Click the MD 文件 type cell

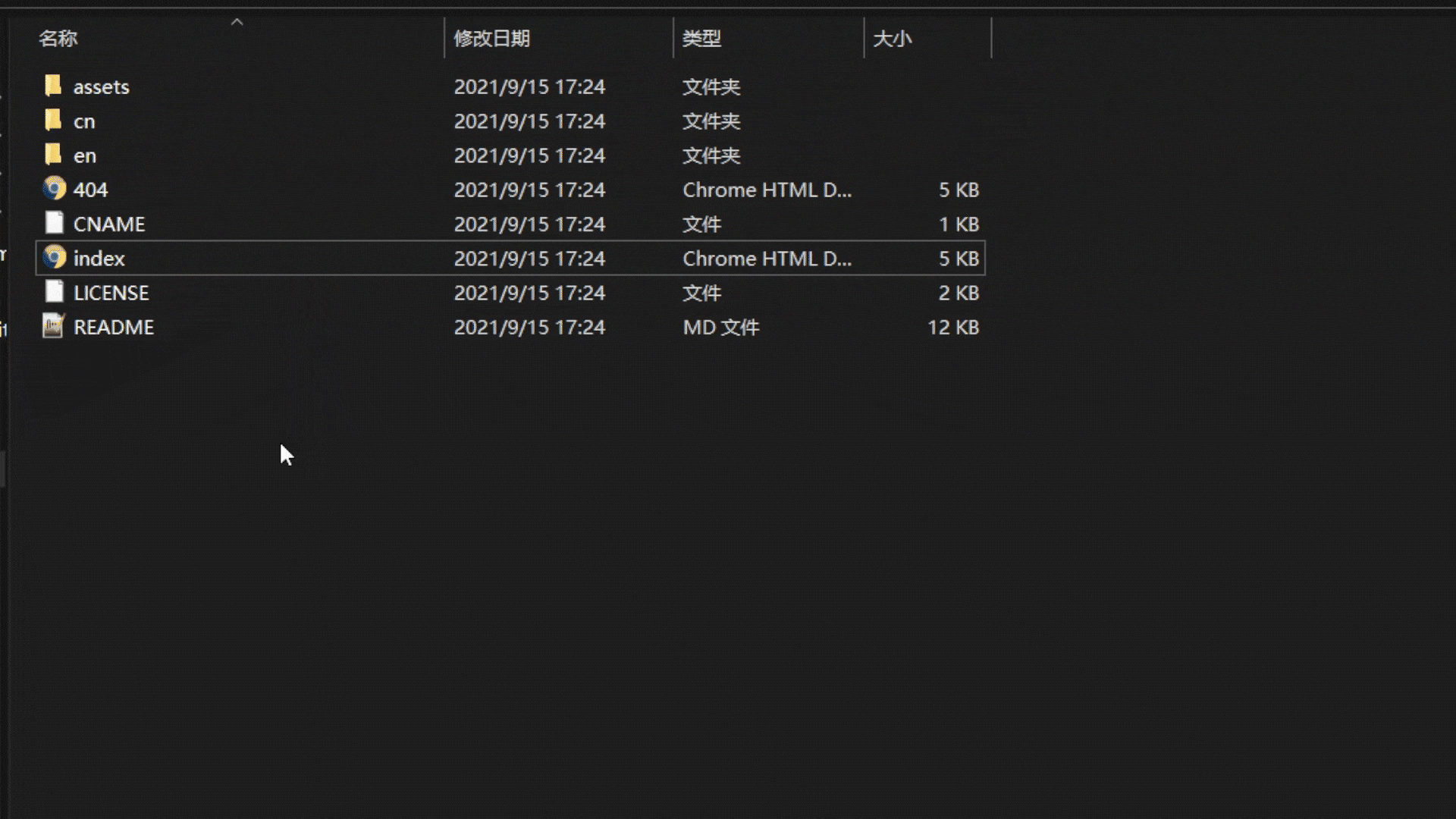coord(720,327)
